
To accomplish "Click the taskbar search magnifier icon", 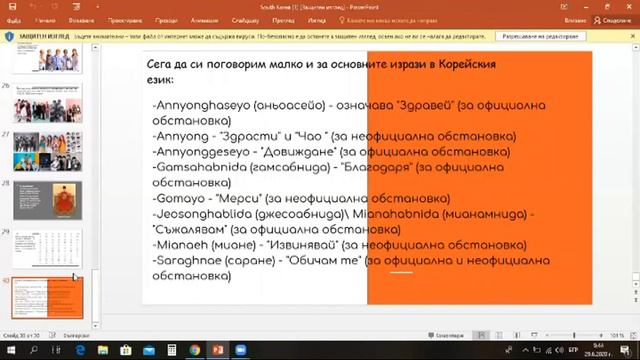I will (34, 350).
